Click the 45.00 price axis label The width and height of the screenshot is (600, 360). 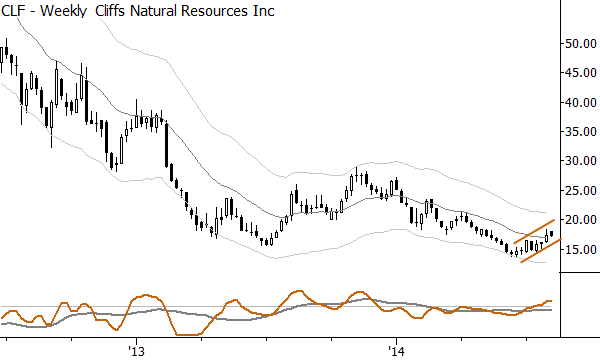coord(581,73)
